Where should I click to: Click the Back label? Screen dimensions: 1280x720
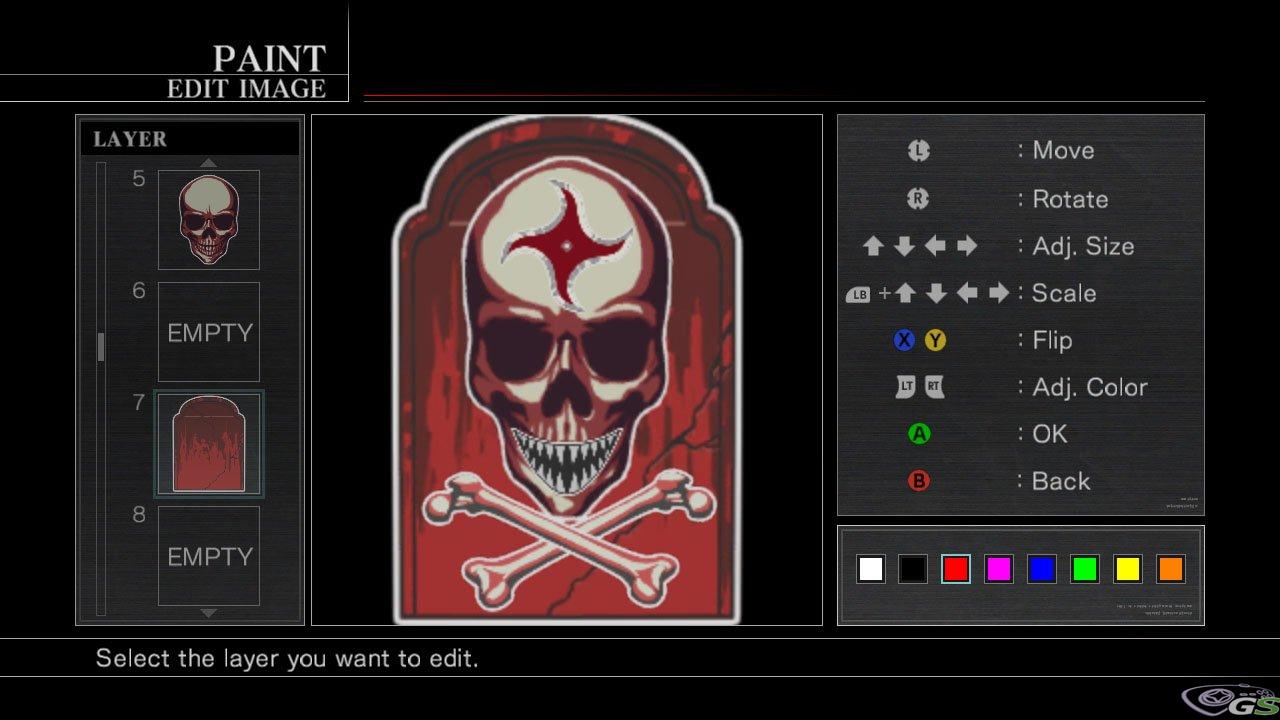tap(1061, 481)
